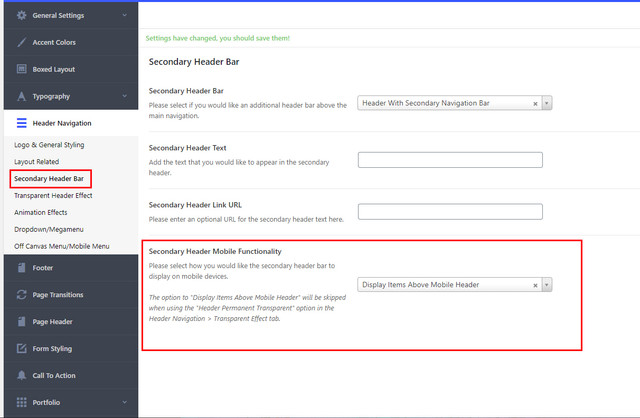
Task: Open Typography menu
Action: click(71, 96)
